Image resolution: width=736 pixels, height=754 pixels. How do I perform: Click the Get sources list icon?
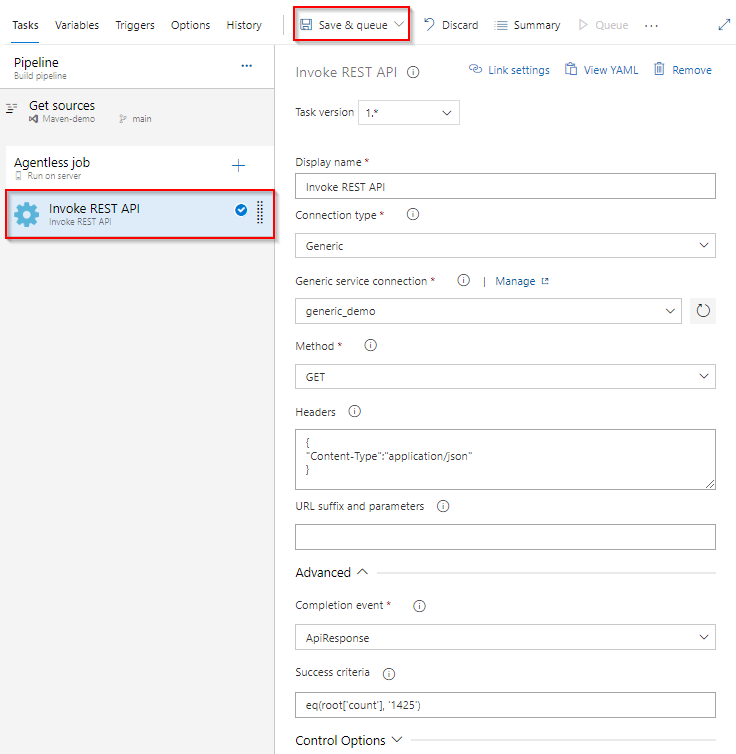click(12, 108)
